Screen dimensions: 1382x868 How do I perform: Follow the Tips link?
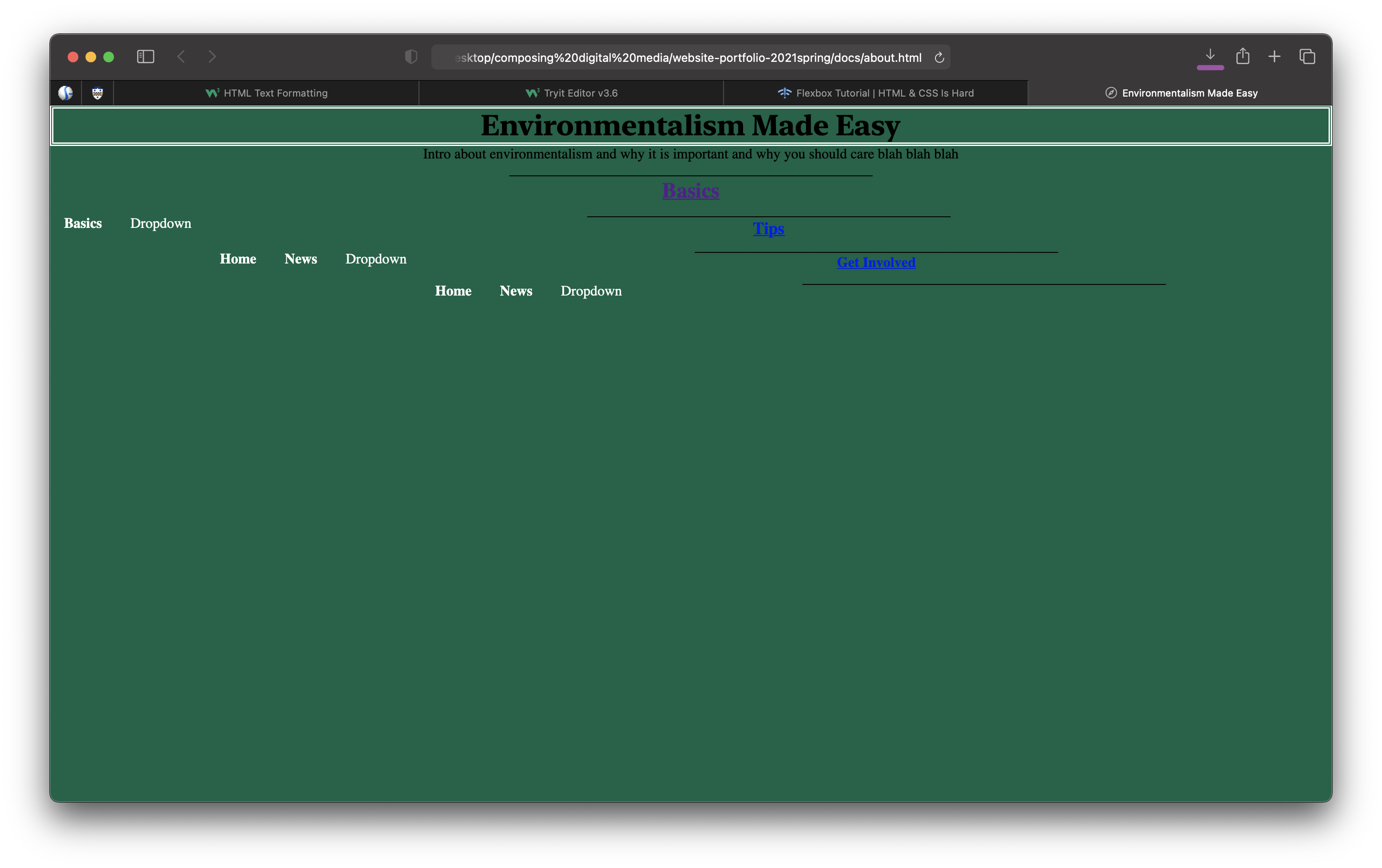pos(768,229)
